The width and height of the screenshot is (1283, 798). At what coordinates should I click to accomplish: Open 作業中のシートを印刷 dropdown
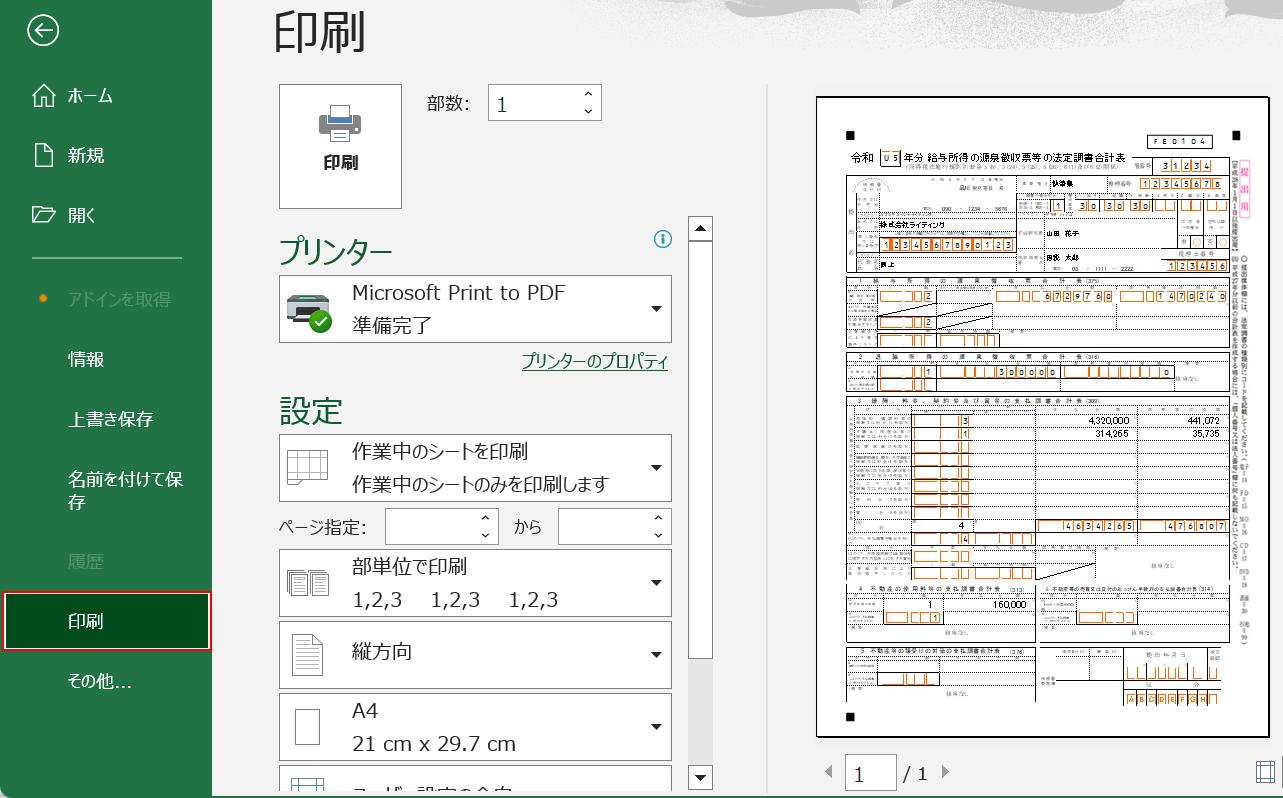pyautogui.click(x=475, y=468)
